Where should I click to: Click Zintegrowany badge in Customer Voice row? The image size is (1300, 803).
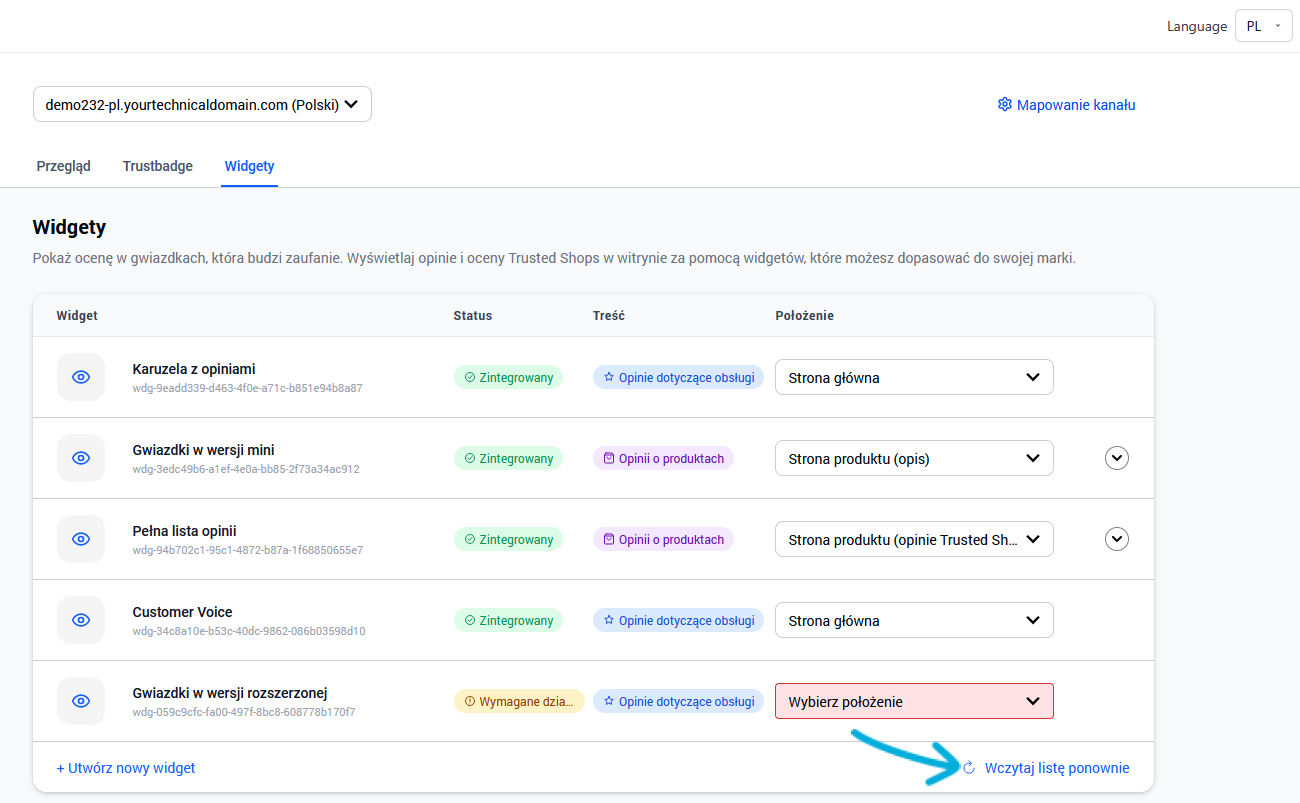(508, 620)
